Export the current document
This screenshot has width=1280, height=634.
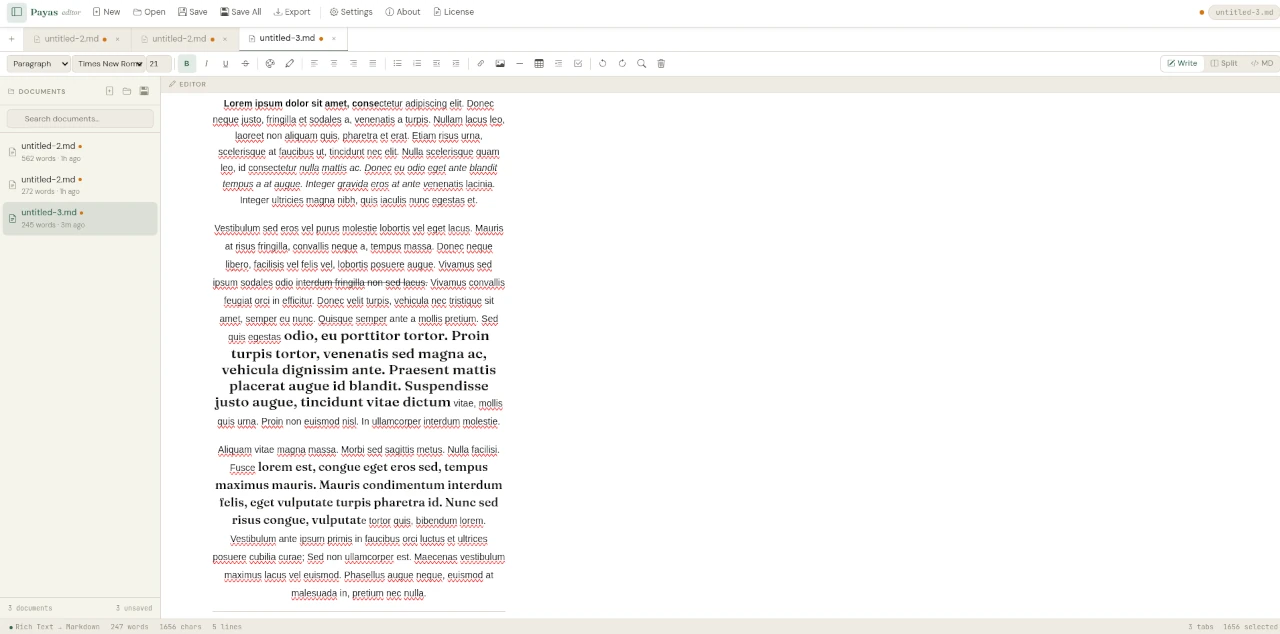pyautogui.click(x=291, y=11)
